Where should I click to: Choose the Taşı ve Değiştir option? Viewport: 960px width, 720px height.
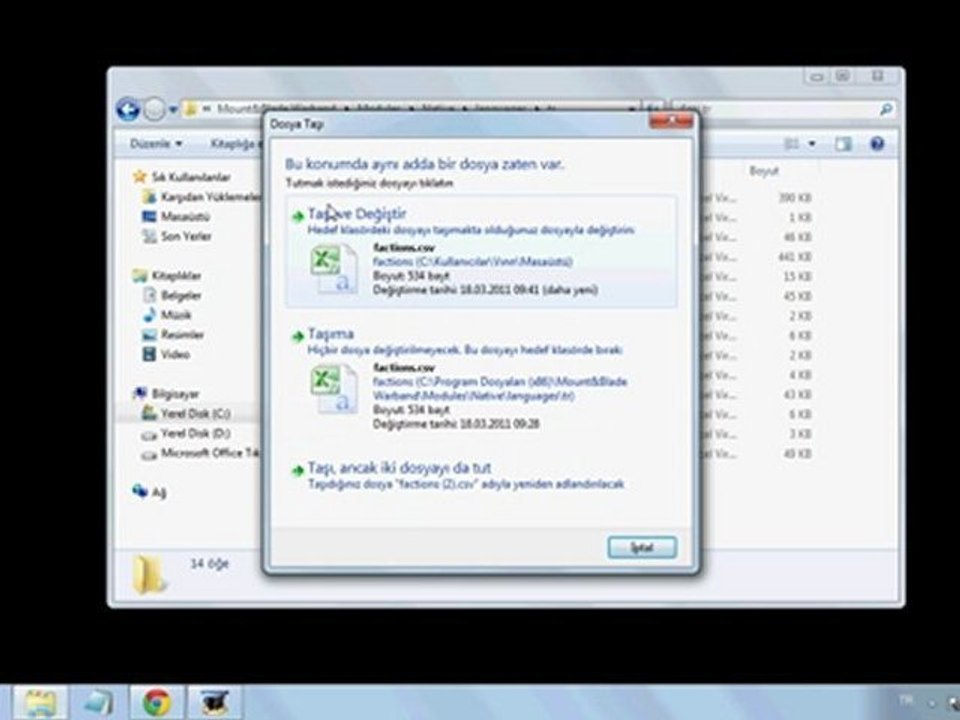coord(481,251)
